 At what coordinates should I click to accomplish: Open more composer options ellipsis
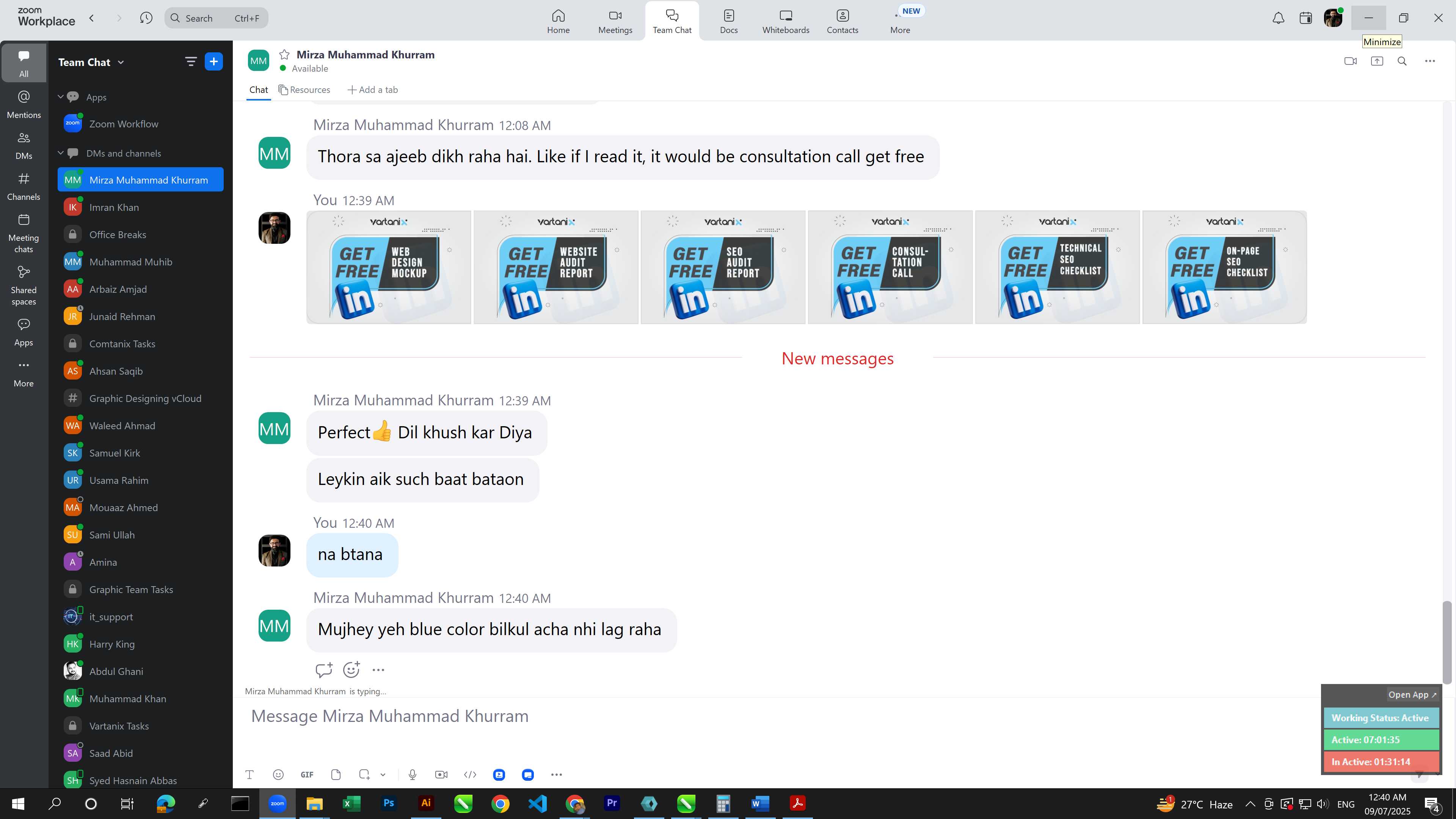coord(557,774)
